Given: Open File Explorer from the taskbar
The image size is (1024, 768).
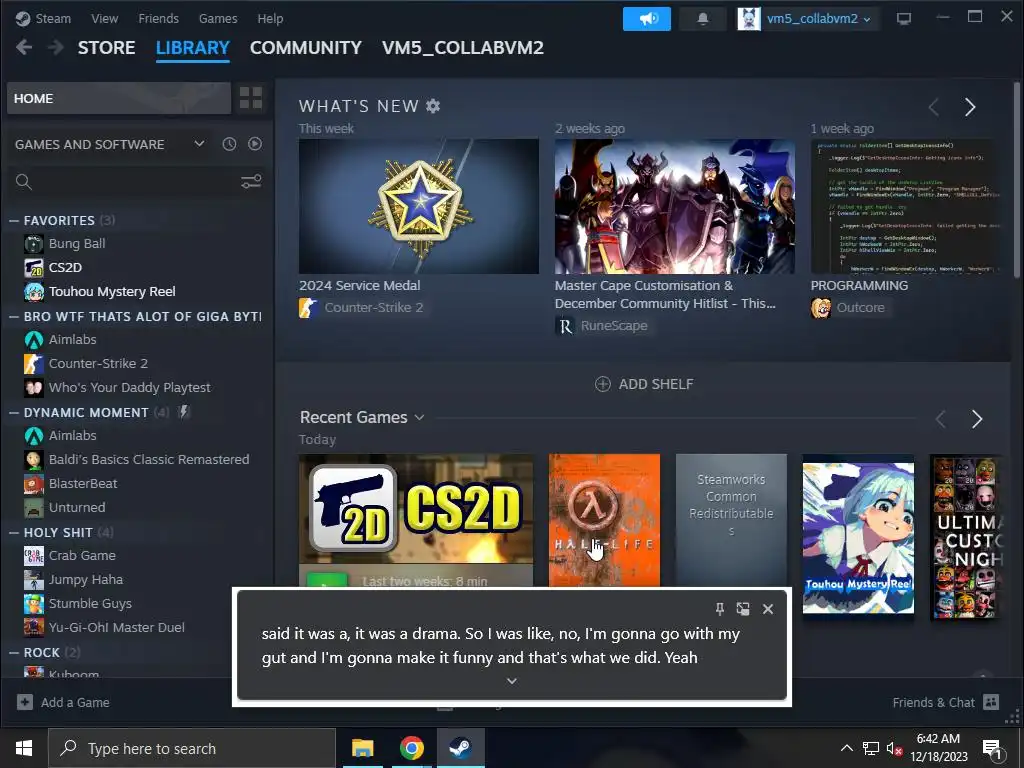Looking at the screenshot, I should 362,748.
